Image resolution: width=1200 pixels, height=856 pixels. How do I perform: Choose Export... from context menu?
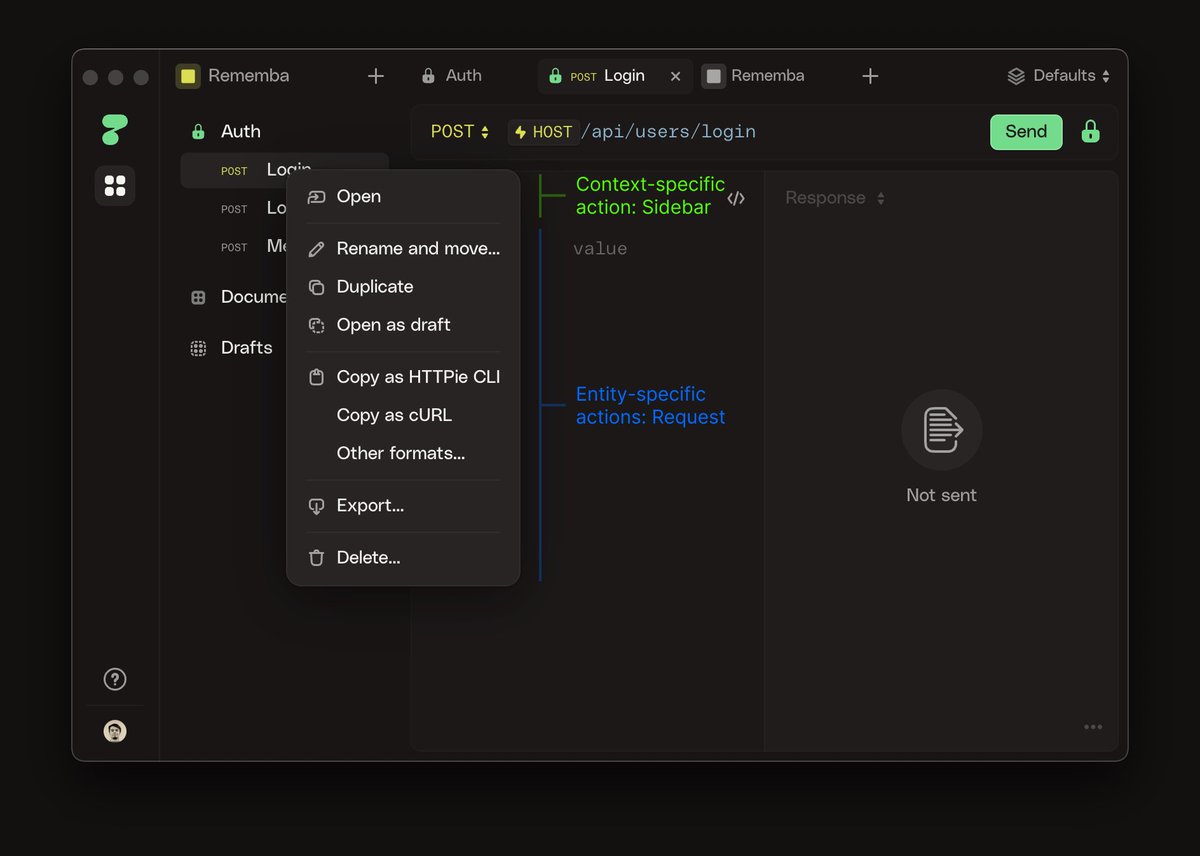403,506
